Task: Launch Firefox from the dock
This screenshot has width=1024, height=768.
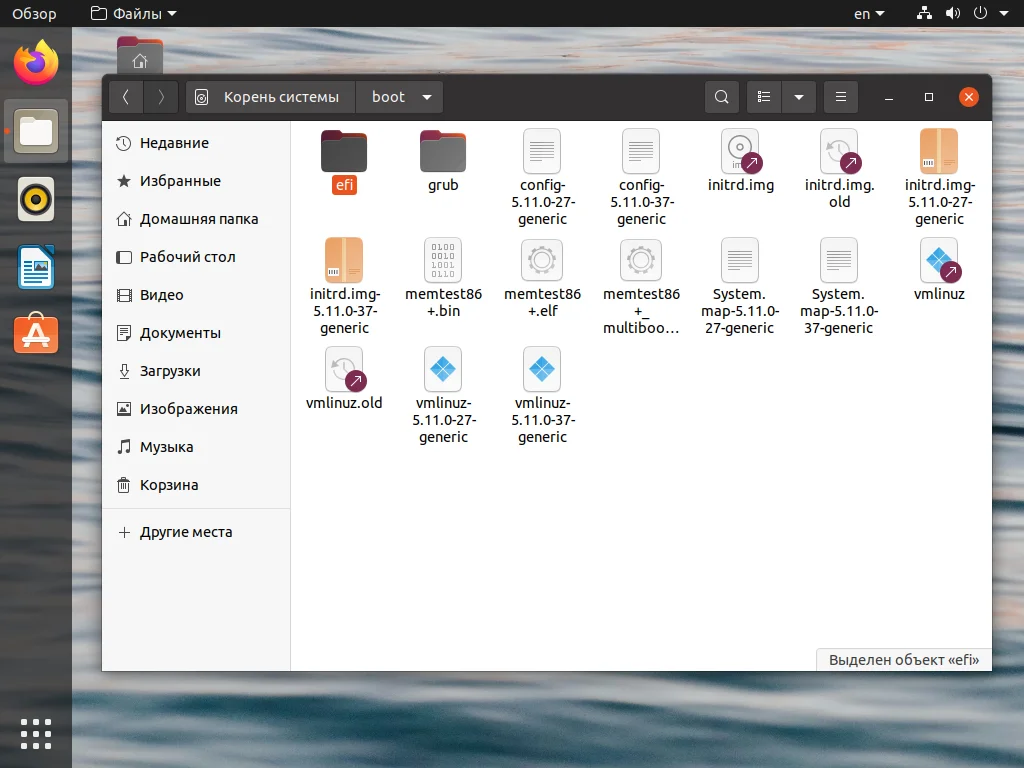Action: (36, 63)
